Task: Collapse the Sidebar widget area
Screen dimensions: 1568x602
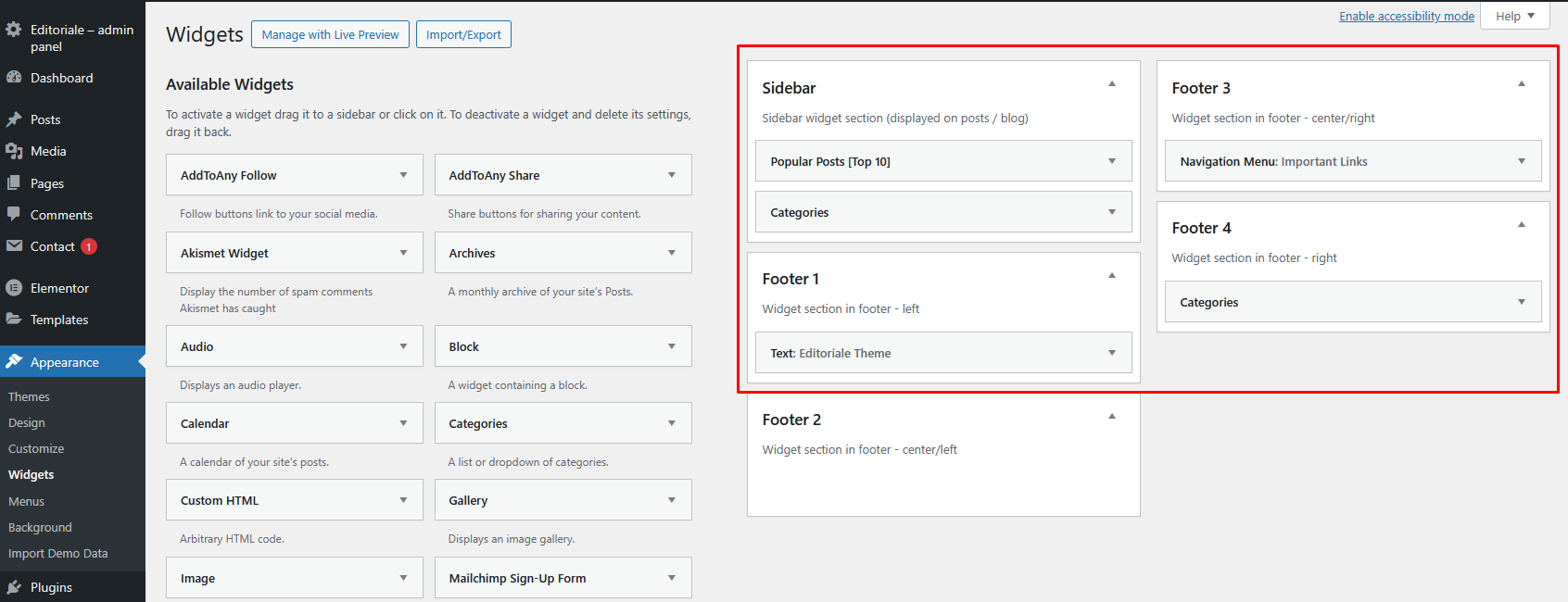Action: click(1112, 84)
